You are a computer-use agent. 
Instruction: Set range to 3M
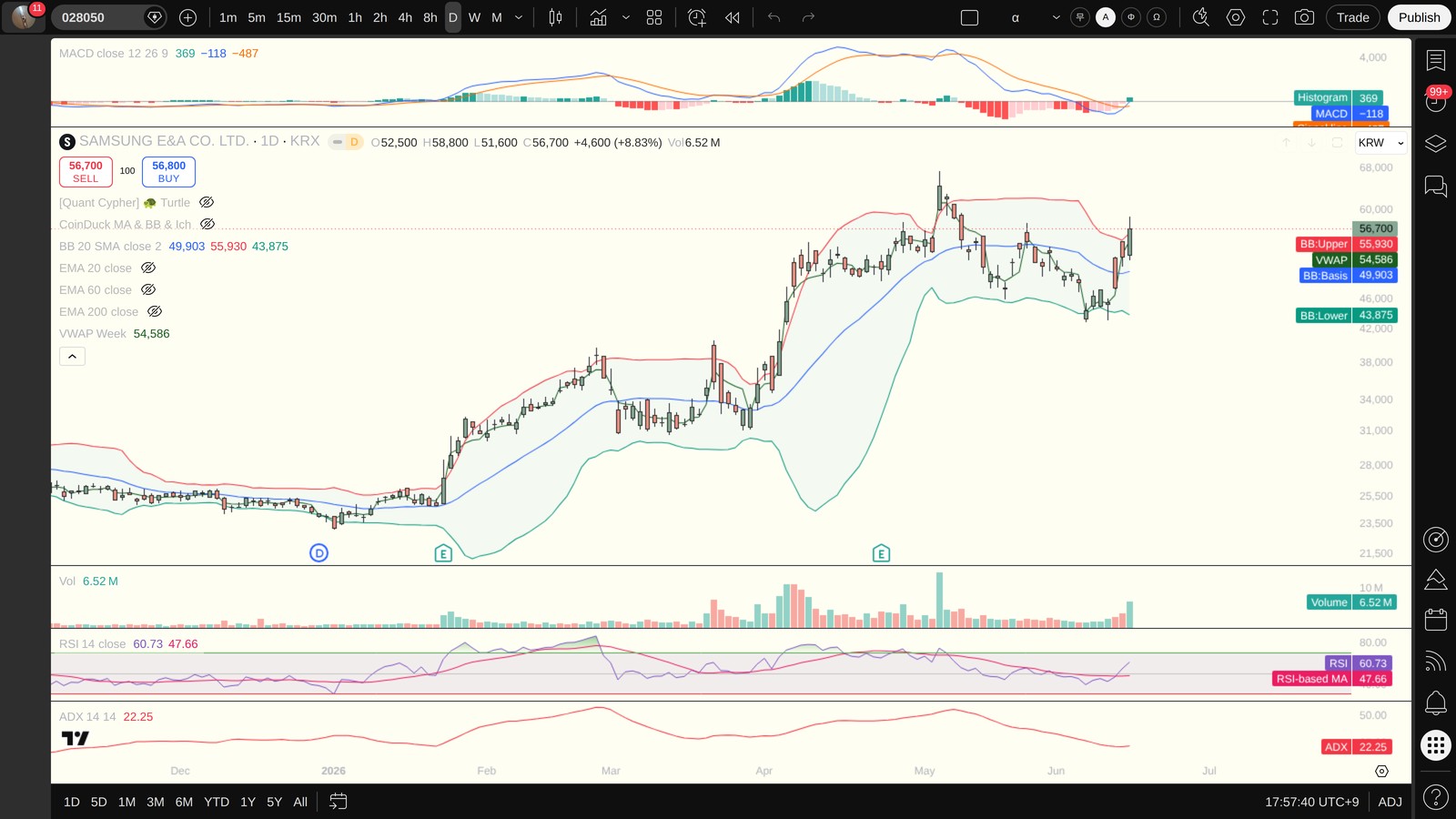(x=156, y=802)
